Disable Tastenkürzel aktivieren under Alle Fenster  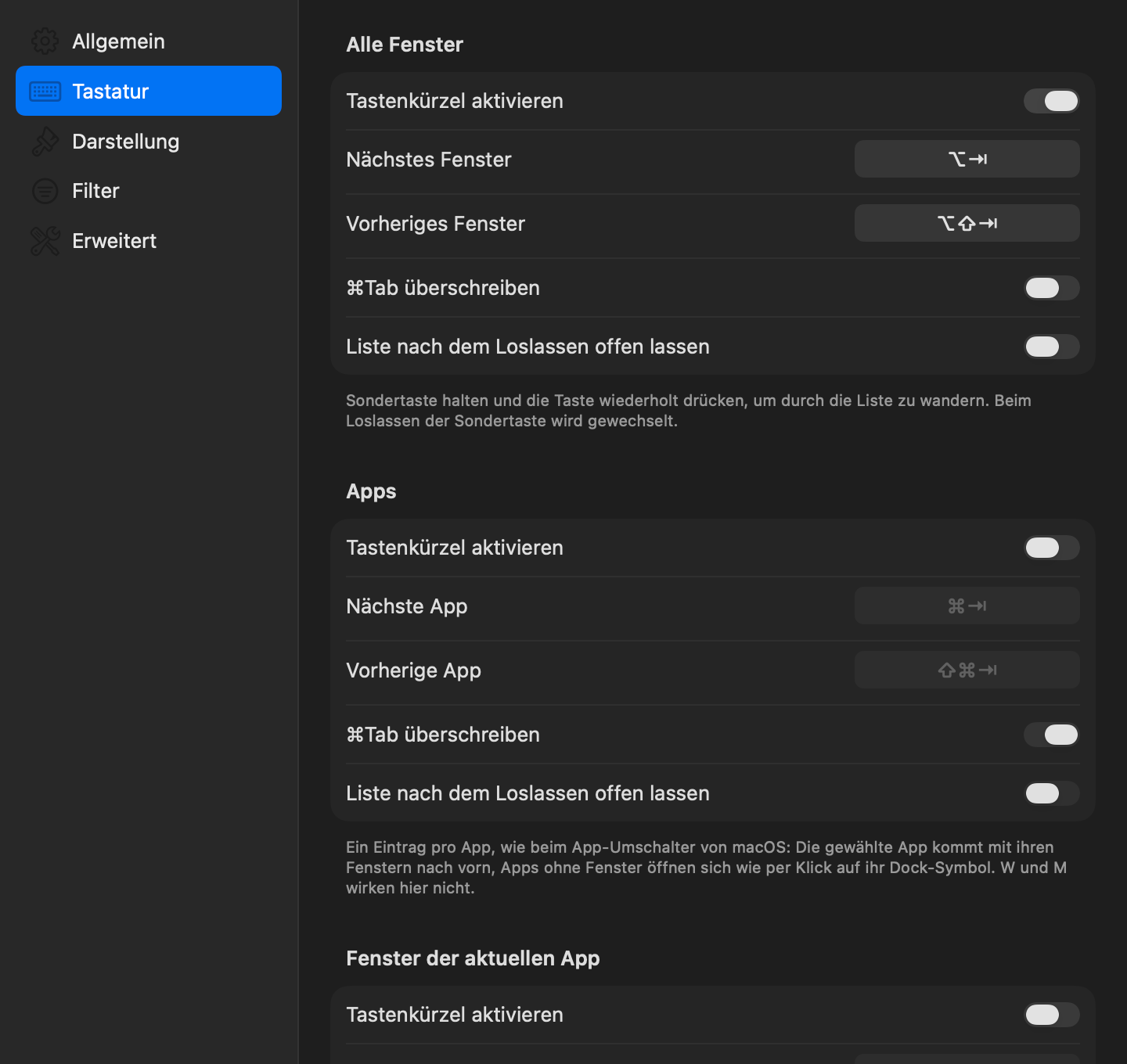1052,101
